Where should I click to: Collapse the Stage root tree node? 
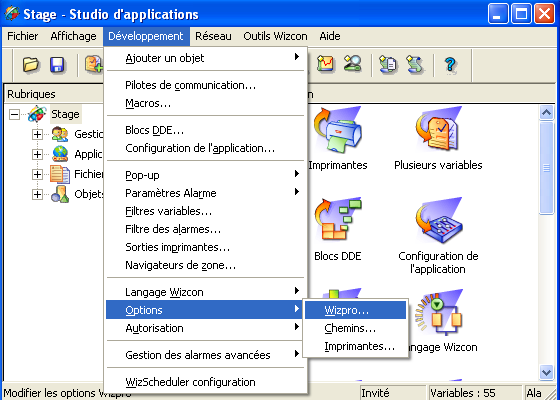(x=14, y=115)
